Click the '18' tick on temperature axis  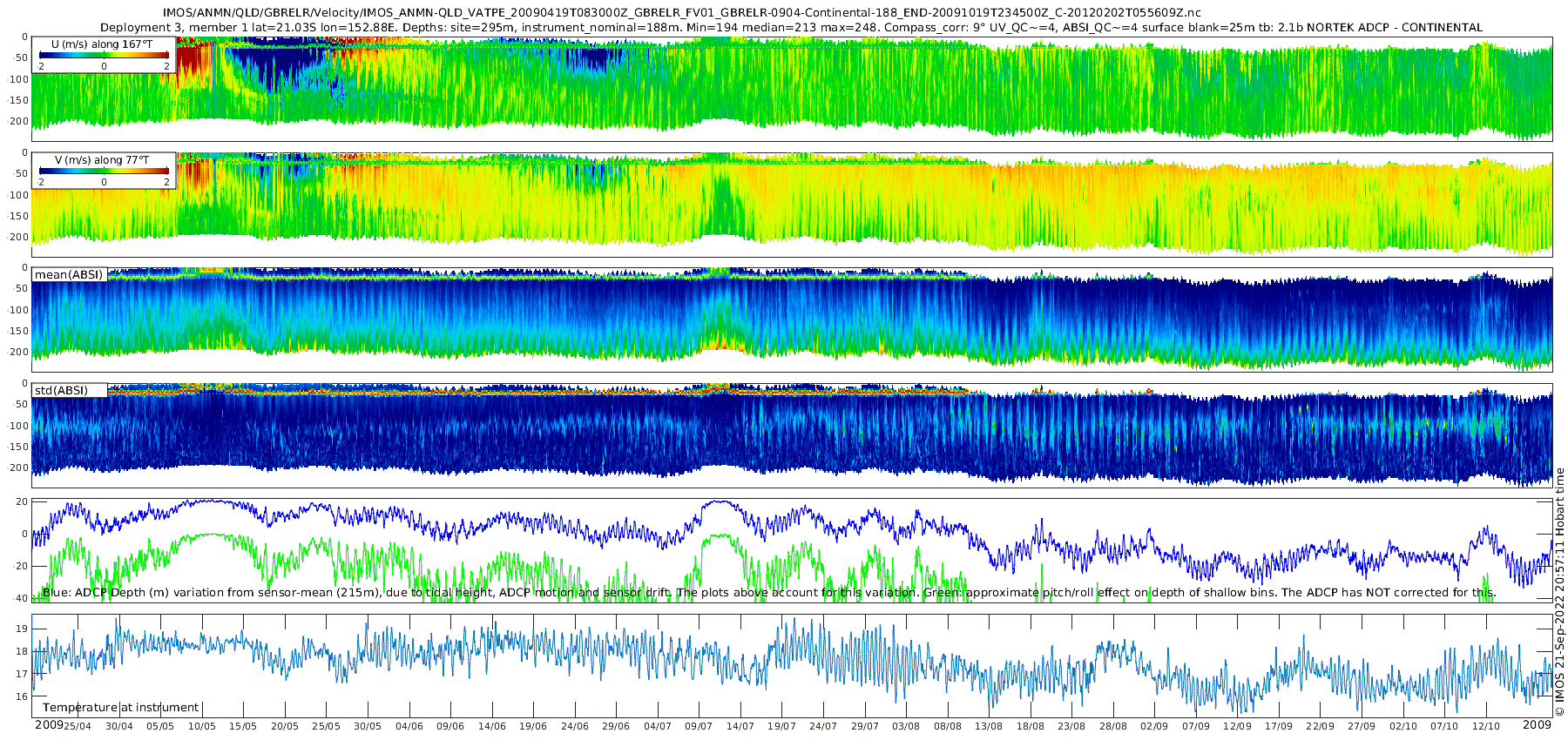tap(22, 651)
